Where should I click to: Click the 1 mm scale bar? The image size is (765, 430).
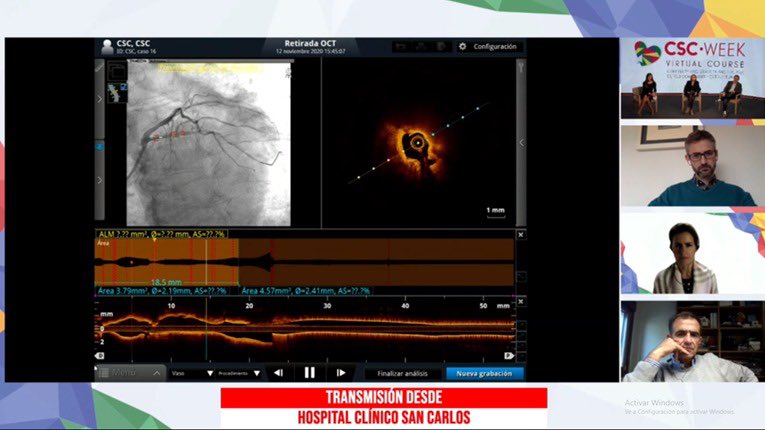click(496, 212)
